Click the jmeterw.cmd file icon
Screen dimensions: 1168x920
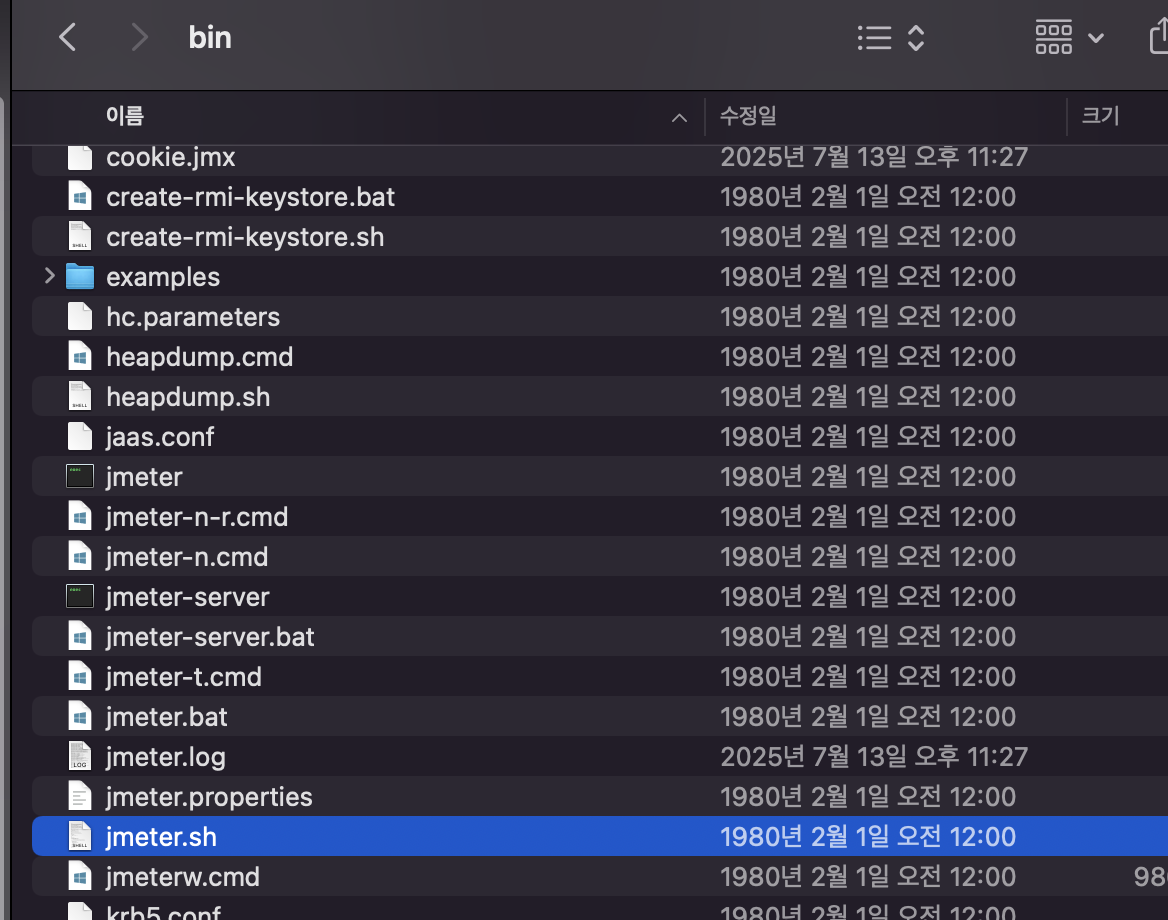(x=80, y=878)
